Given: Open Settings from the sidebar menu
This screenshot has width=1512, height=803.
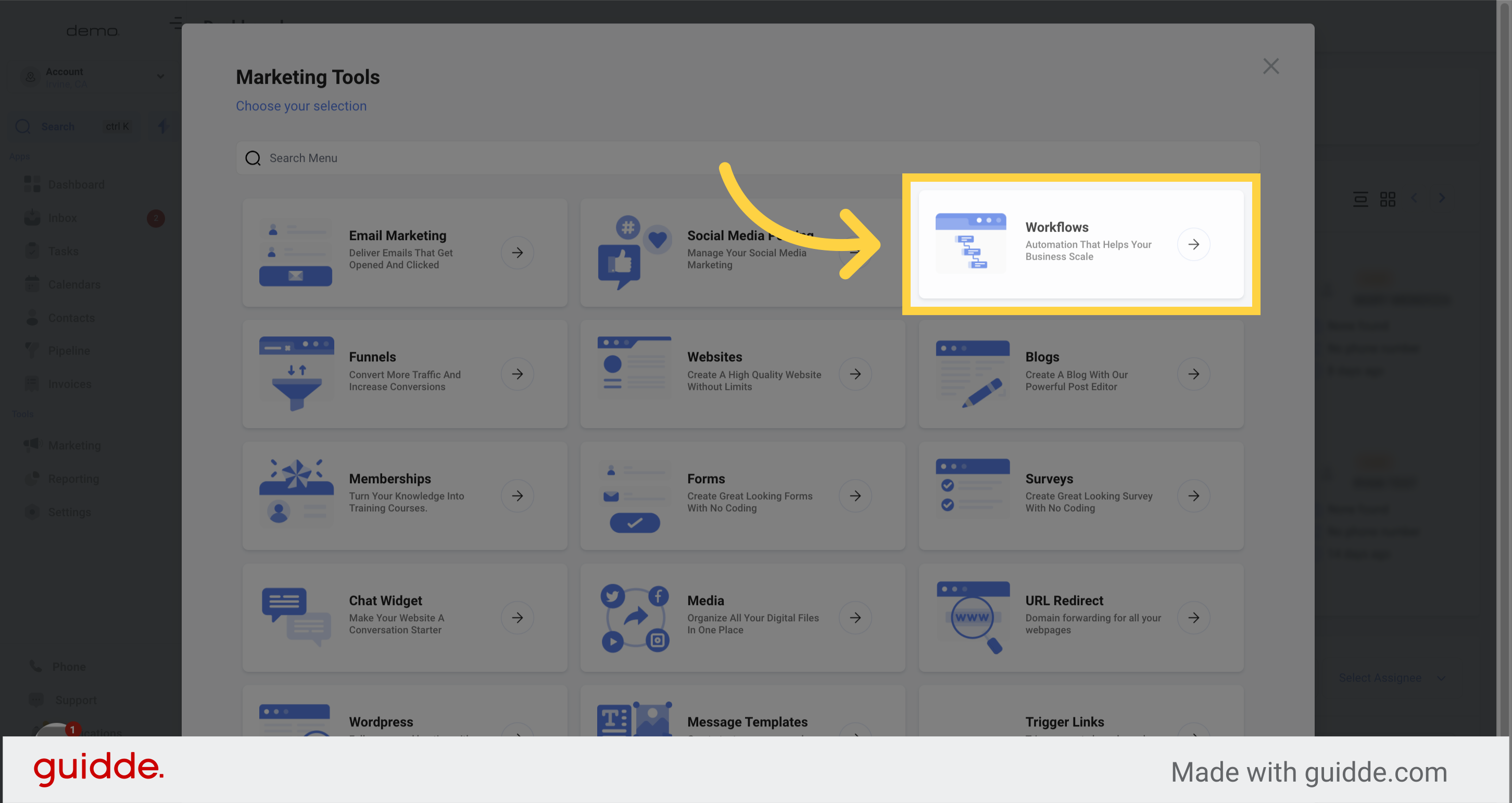Looking at the screenshot, I should coord(32,512).
